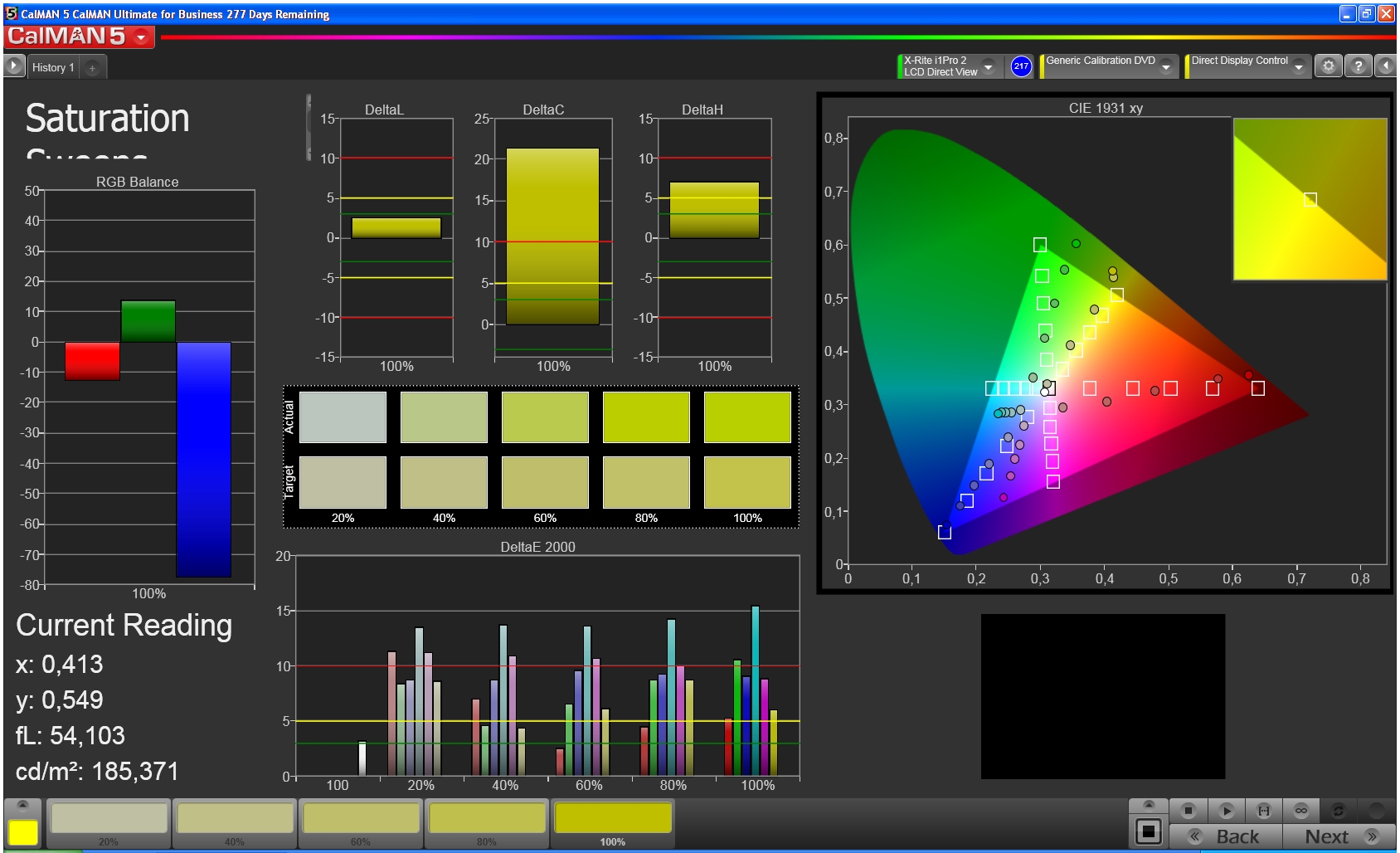Click the workflow expand arrow beside History tab
Image resolution: width=1400 pixels, height=853 pixels.
(14, 66)
